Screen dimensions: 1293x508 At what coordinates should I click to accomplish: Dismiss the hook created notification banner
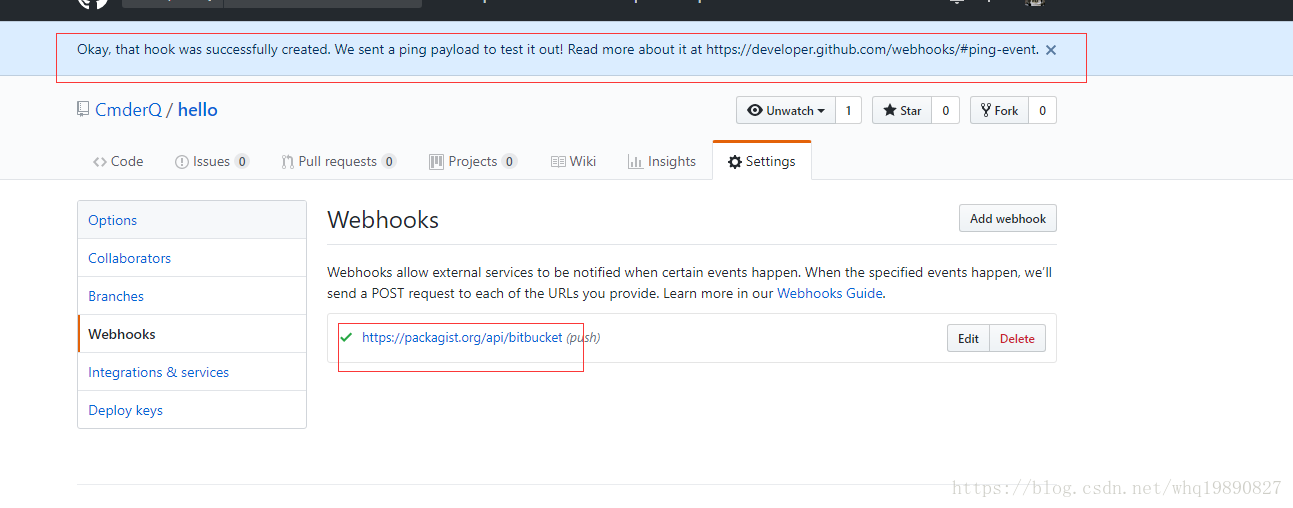(x=1051, y=50)
